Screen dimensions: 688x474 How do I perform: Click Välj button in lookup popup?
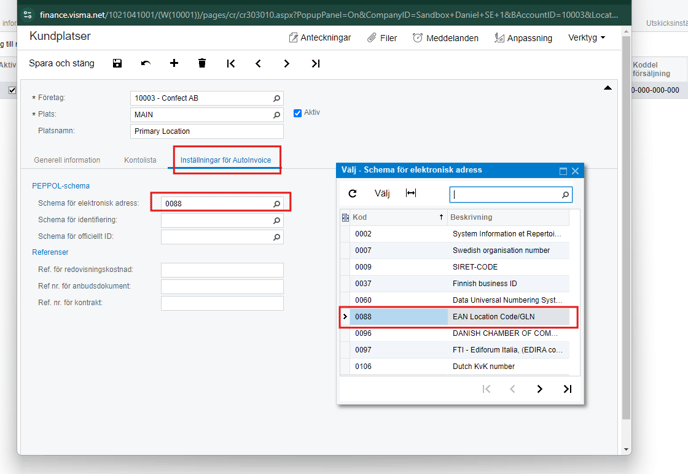(382, 194)
